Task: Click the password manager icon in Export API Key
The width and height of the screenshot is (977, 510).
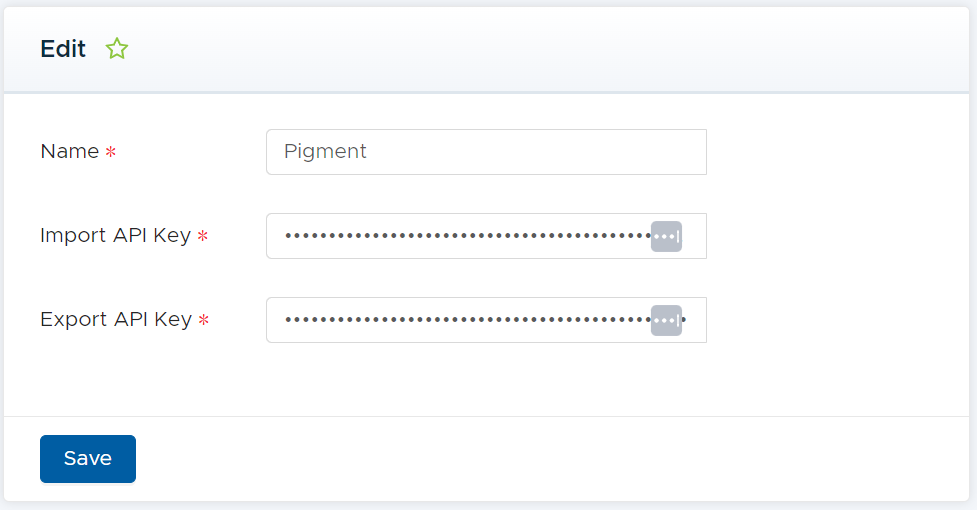Action: (x=666, y=321)
